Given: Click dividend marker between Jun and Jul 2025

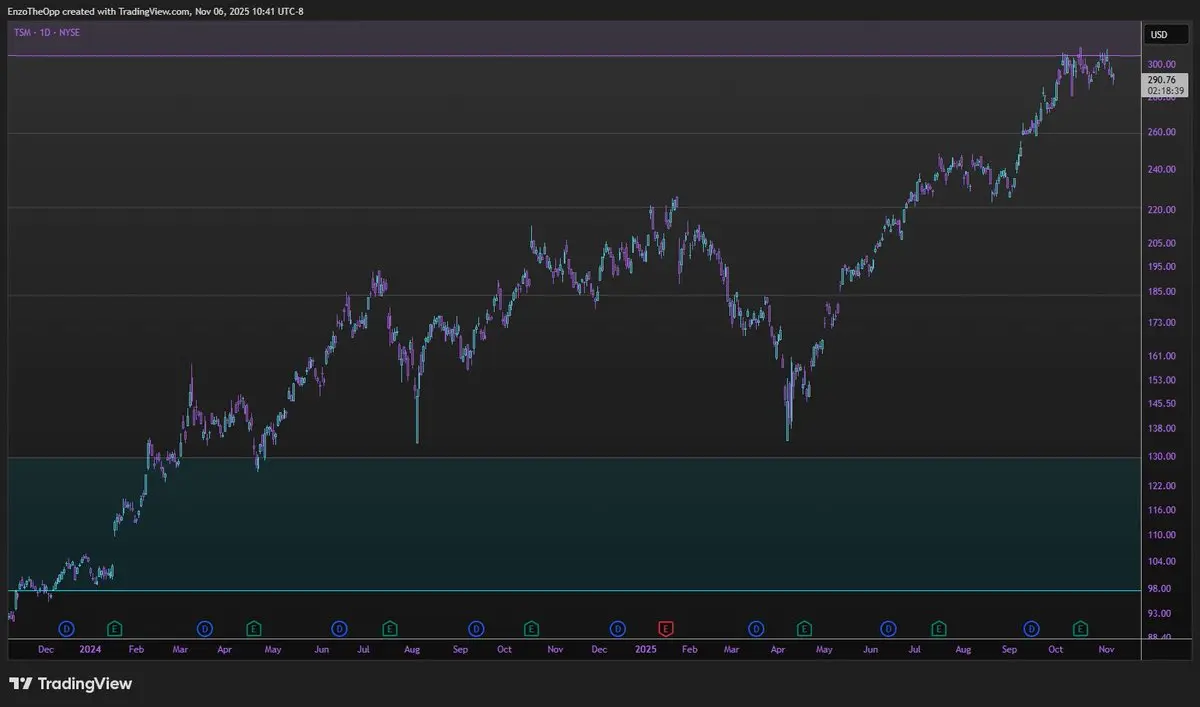Looking at the screenshot, I should [x=888, y=628].
